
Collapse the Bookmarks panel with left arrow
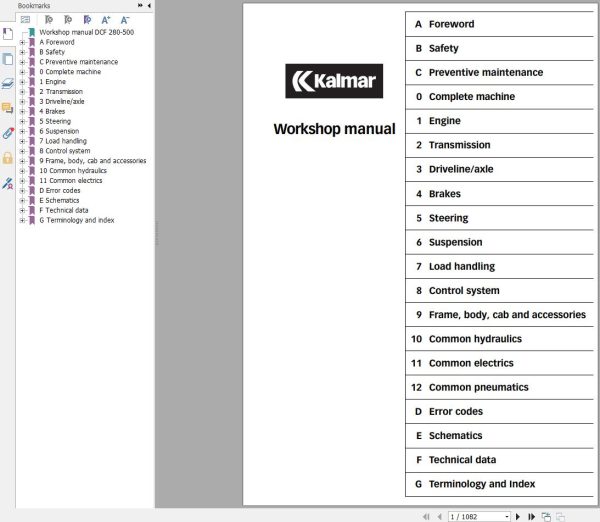[149, 5]
